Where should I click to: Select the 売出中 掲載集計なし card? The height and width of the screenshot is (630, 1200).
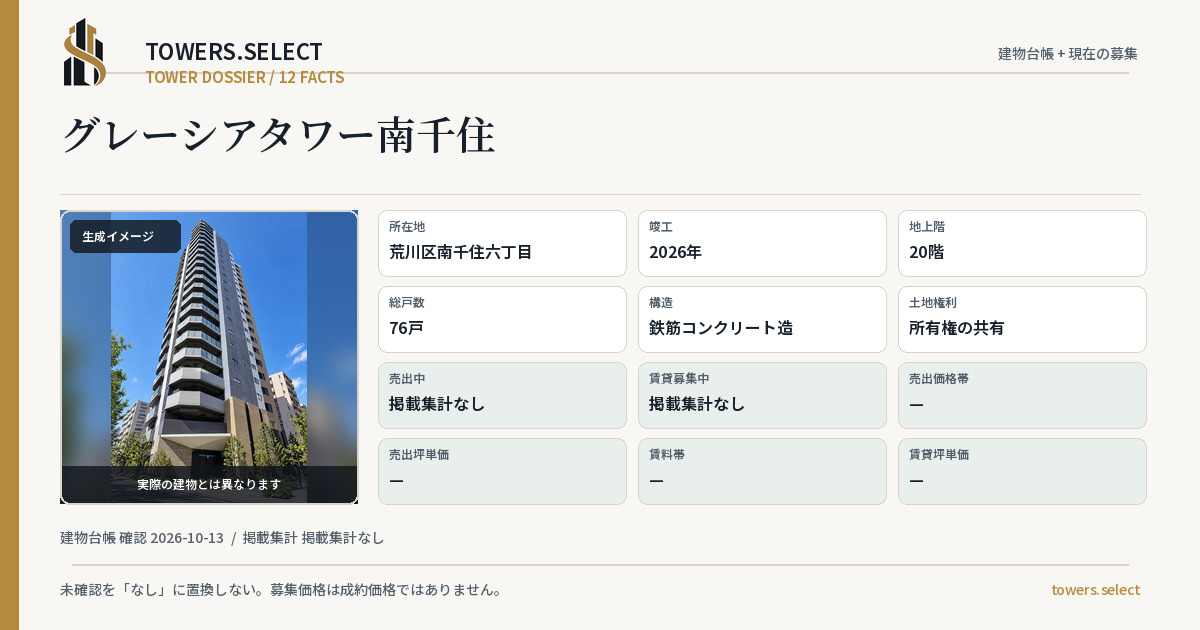502,395
